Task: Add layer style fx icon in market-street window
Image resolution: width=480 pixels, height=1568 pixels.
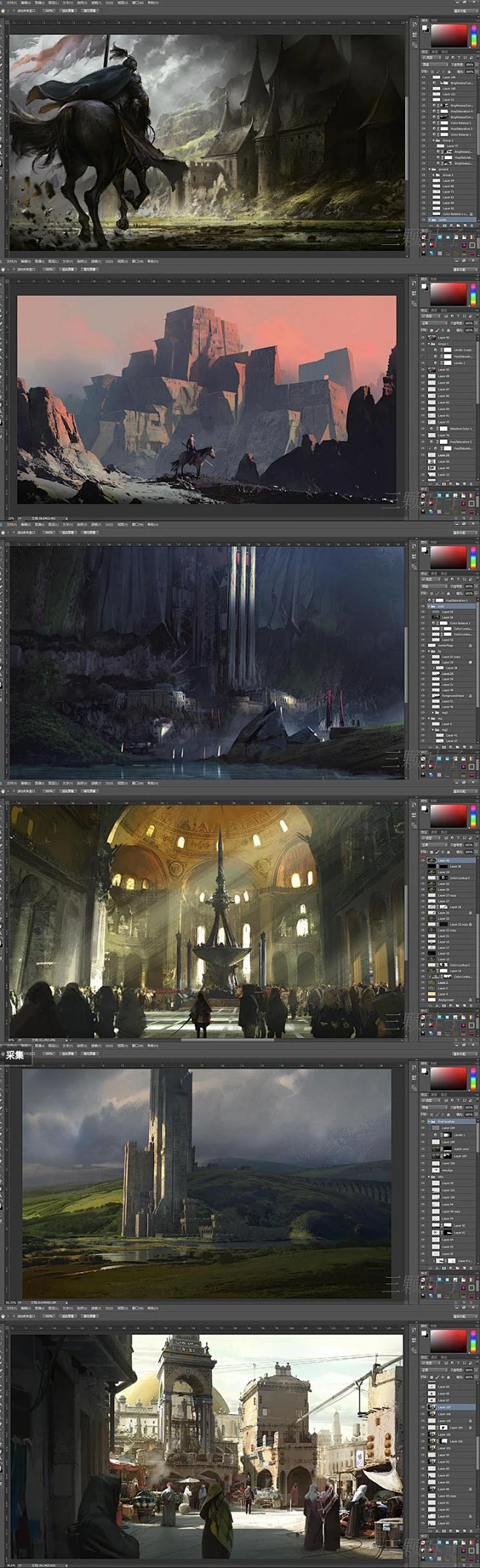Action: point(438,1531)
